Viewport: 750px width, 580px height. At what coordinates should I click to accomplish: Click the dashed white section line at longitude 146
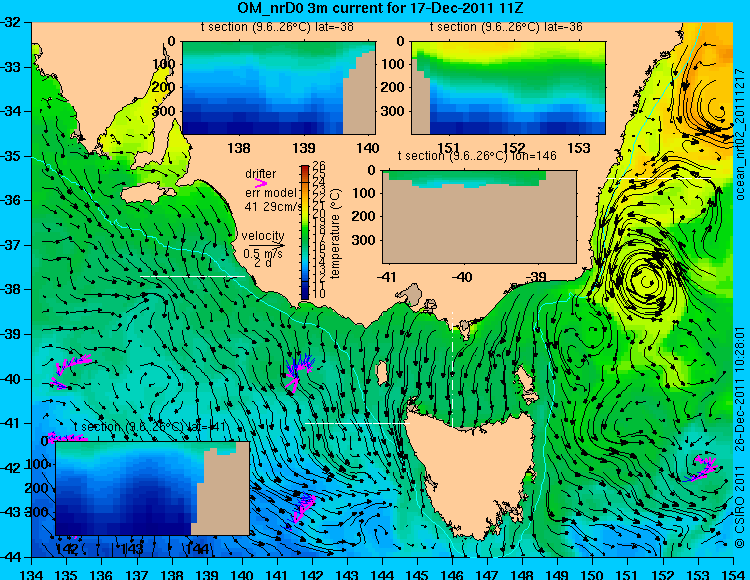[x=452, y=370]
